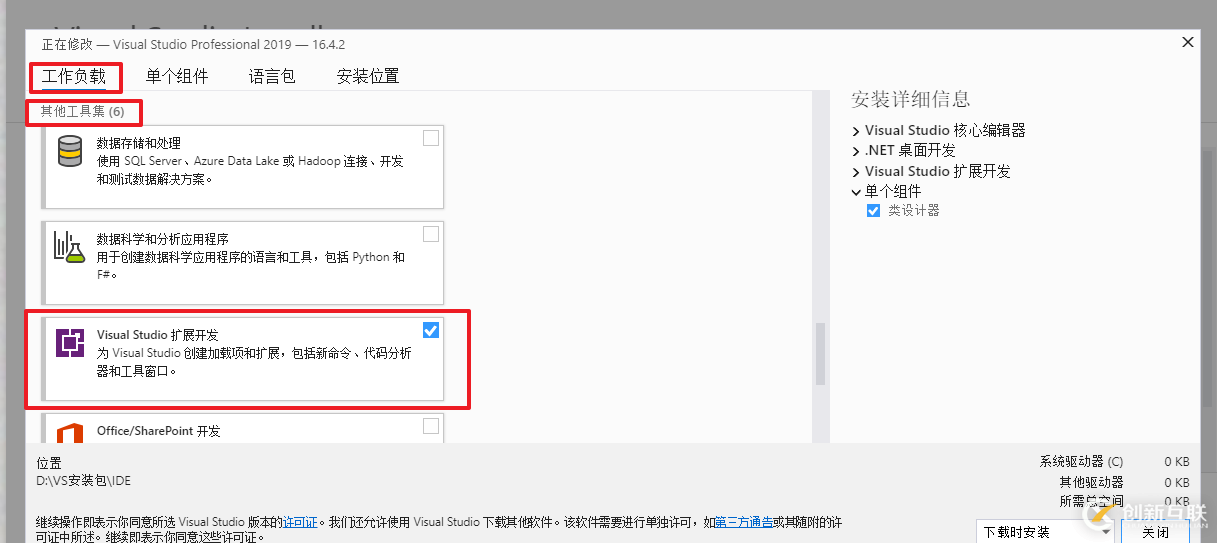The width and height of the screenshot is (1217, 543).
Task: Close the modify dialog with X
Action: point(1187,42)
